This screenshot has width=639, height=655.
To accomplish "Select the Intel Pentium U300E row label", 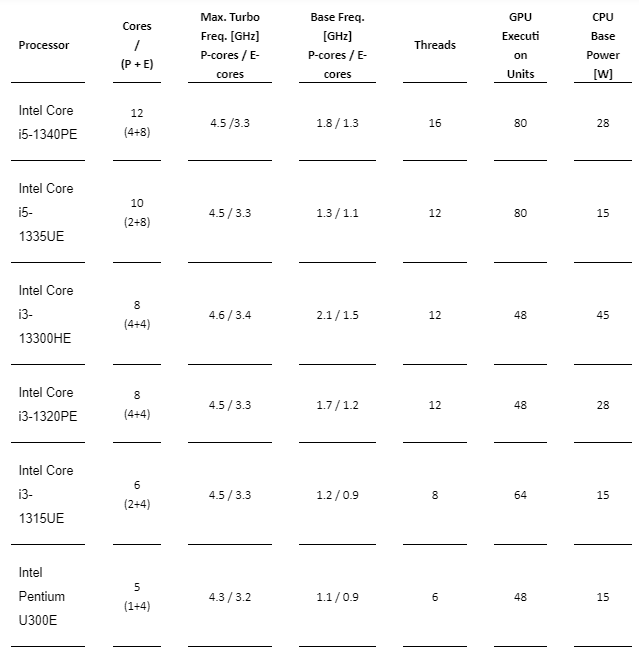I will (42, 597).
